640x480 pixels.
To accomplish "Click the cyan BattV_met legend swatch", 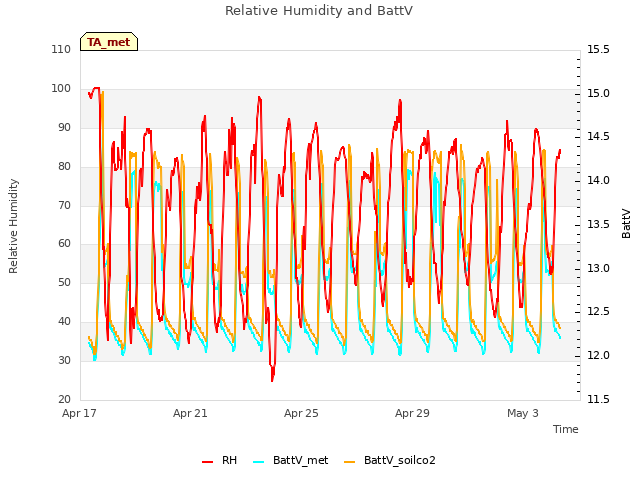I will pos(258,462).
